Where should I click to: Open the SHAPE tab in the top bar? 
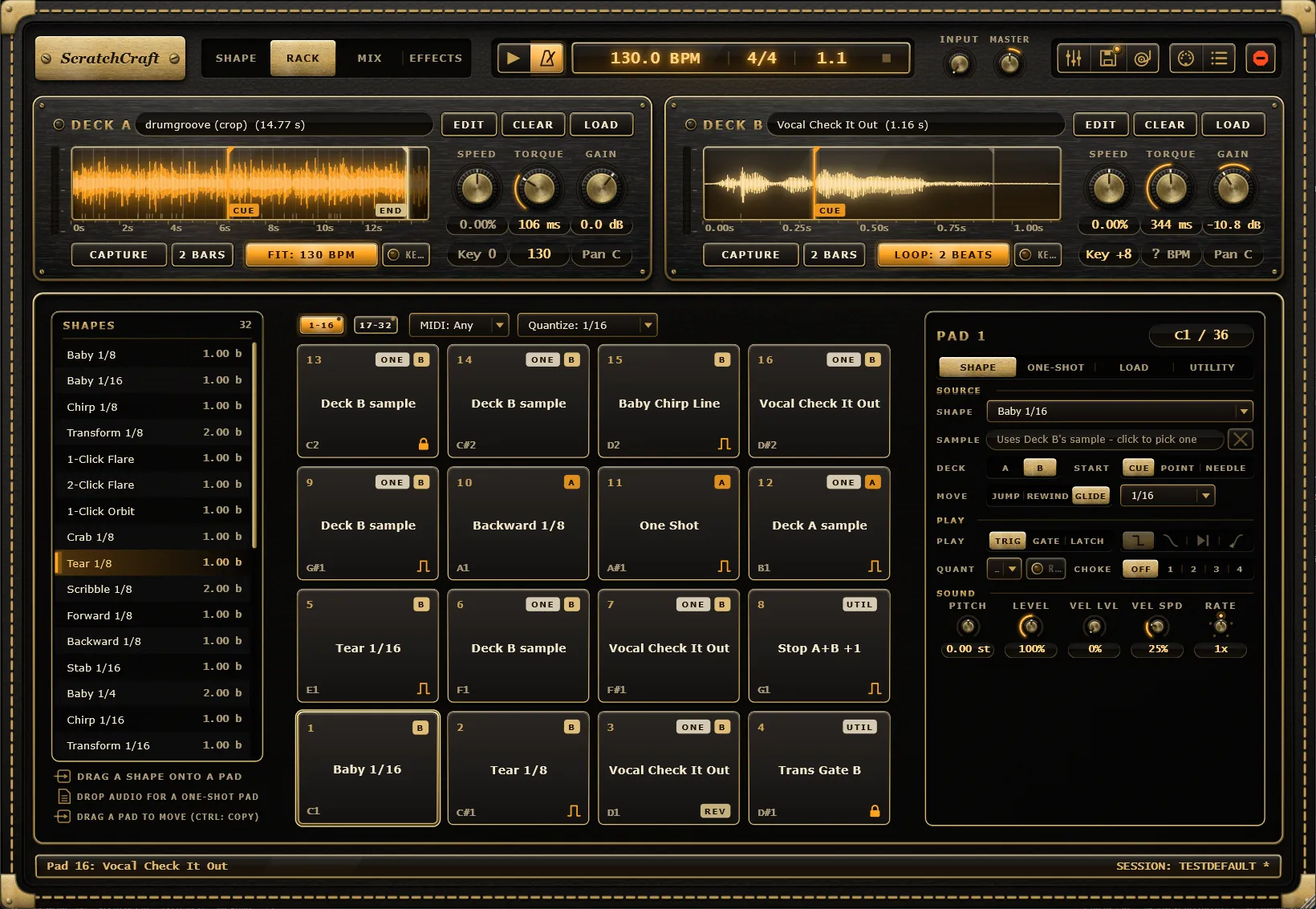pyautogui.click(x=236, y=59)
